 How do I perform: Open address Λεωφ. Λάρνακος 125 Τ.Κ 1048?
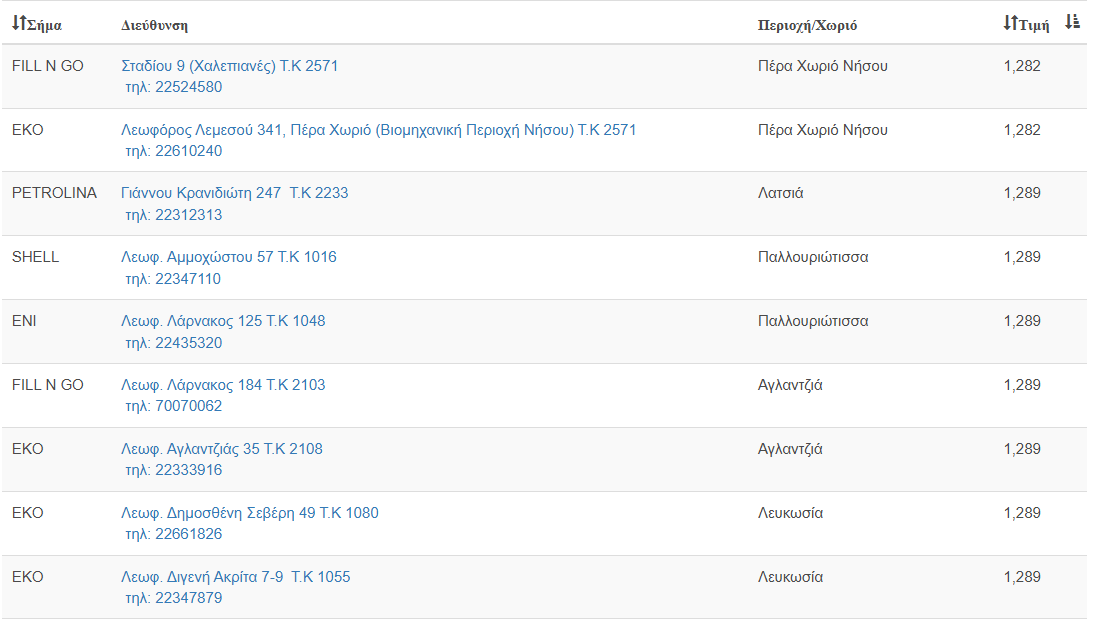[223, 321]
